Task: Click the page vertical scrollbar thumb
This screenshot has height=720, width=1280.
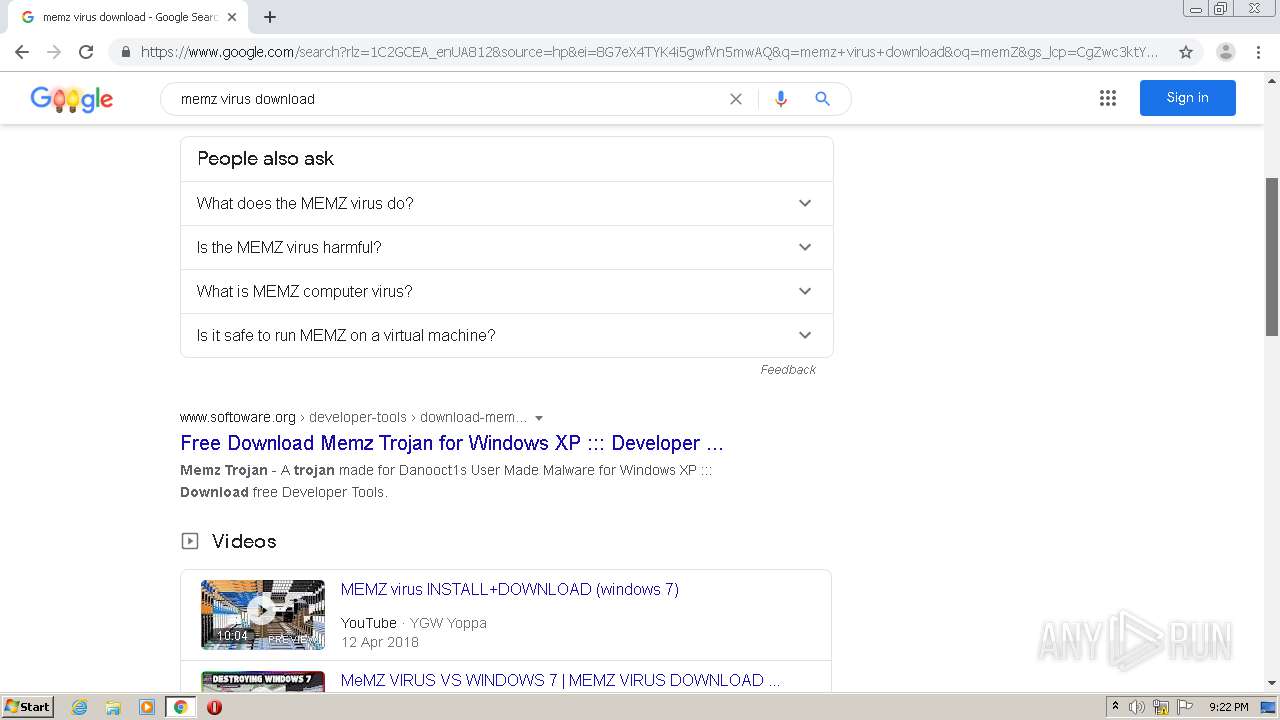Action: coord(1272,257)
